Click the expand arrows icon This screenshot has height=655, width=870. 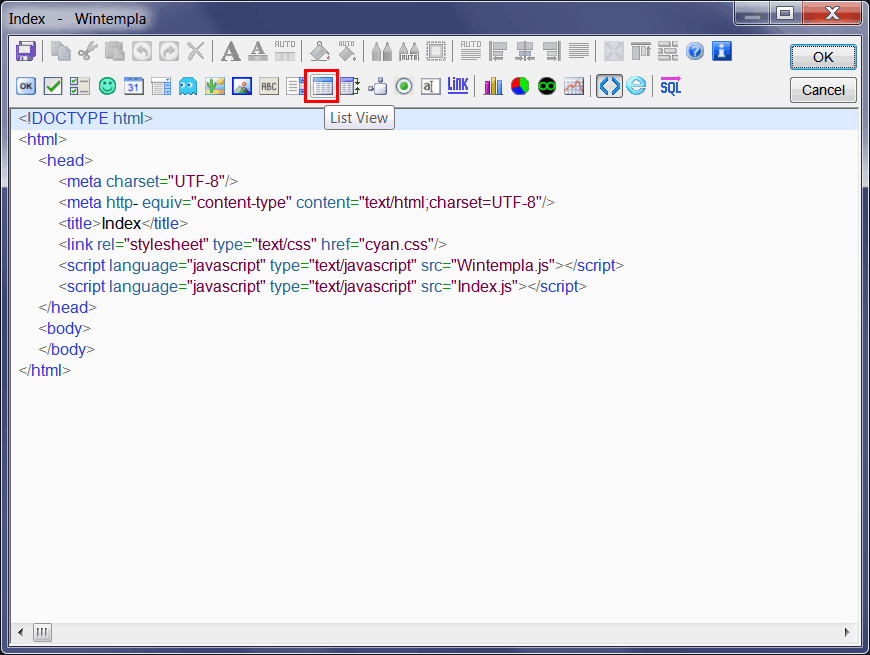(614, 52)
